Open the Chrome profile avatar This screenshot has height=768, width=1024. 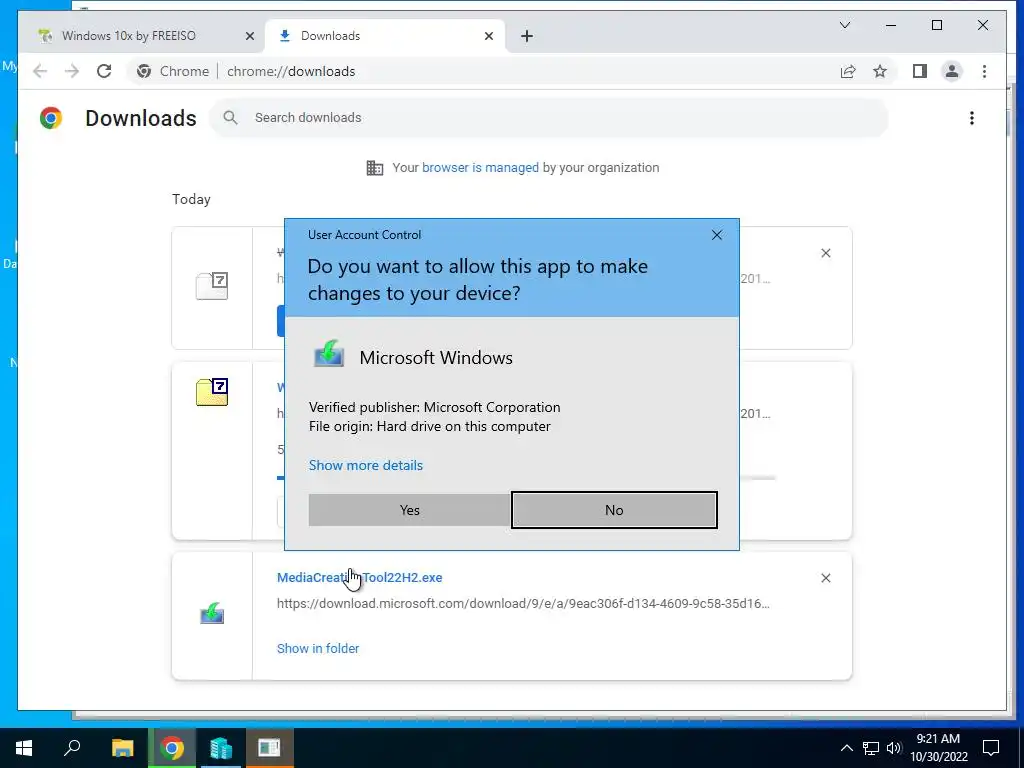click(952, 71)
